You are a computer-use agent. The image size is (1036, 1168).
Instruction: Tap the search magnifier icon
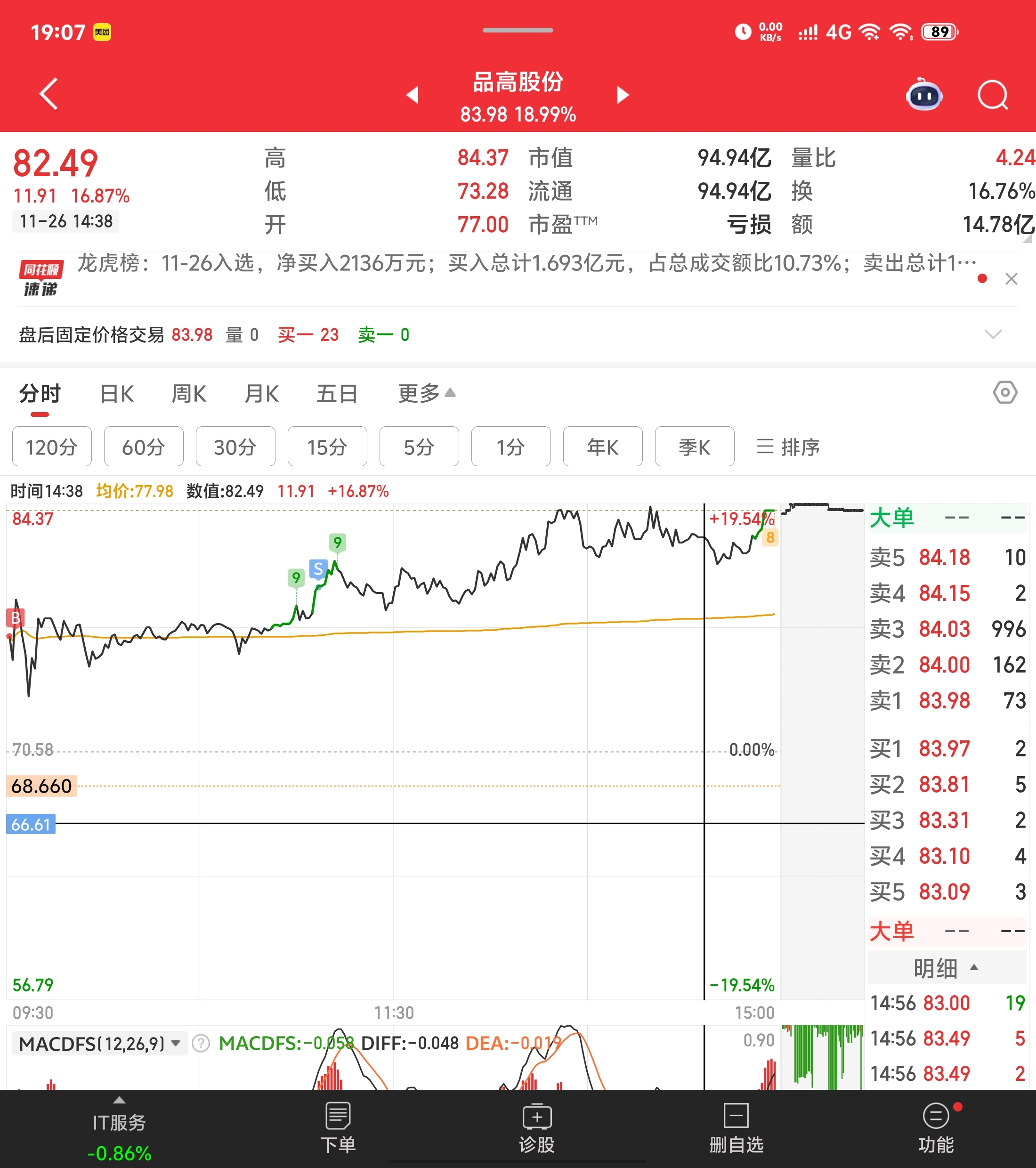(x=992, y=95)
